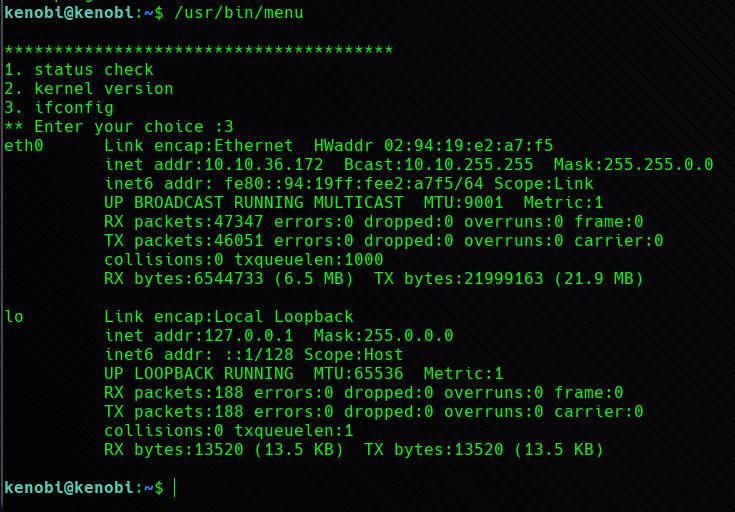
Task: Click the Mask:255.255.0.0 text
Action: click(633, 165)
